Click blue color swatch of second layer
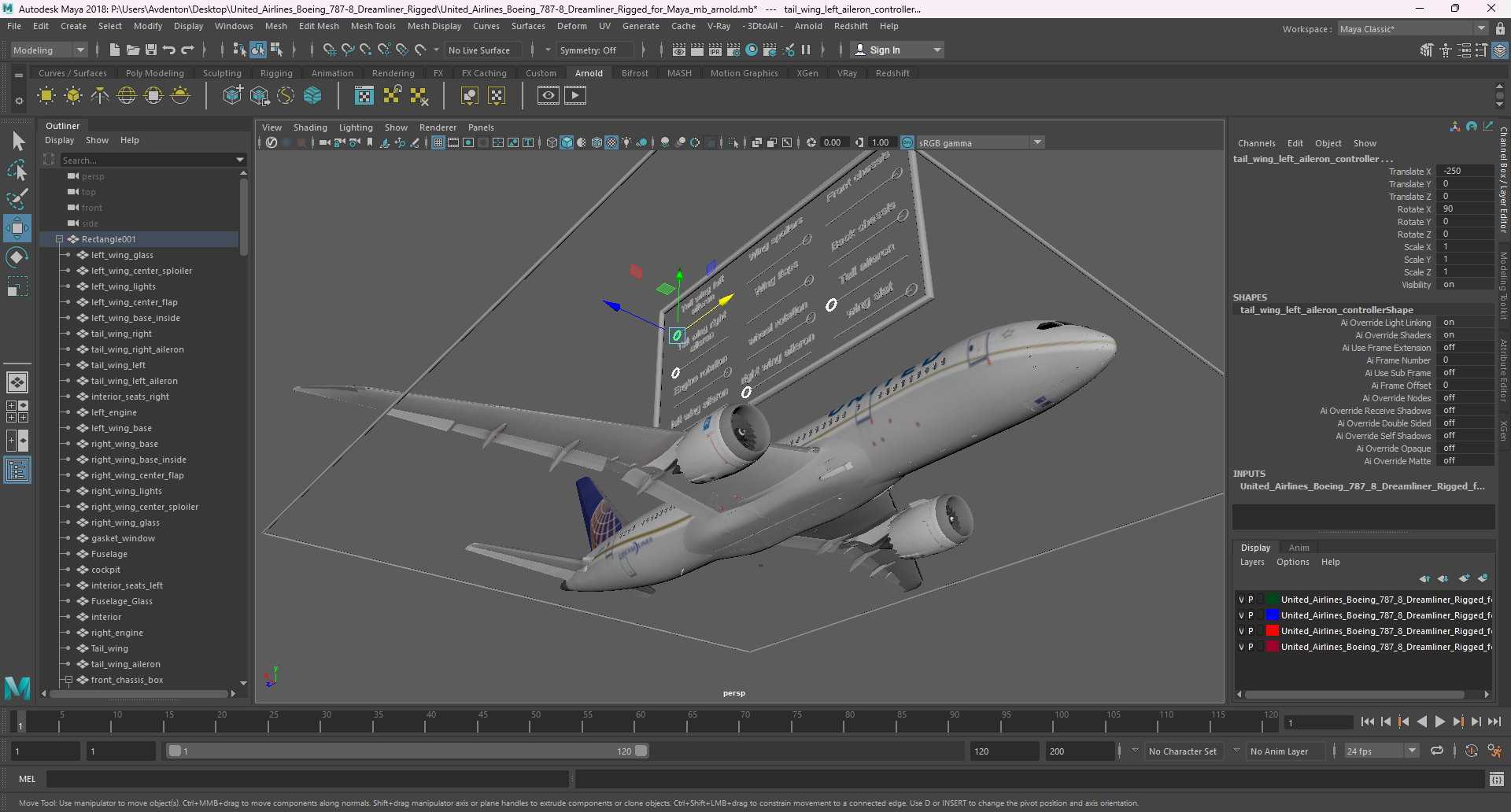The image size is (1511, 812). (1273, 615)
